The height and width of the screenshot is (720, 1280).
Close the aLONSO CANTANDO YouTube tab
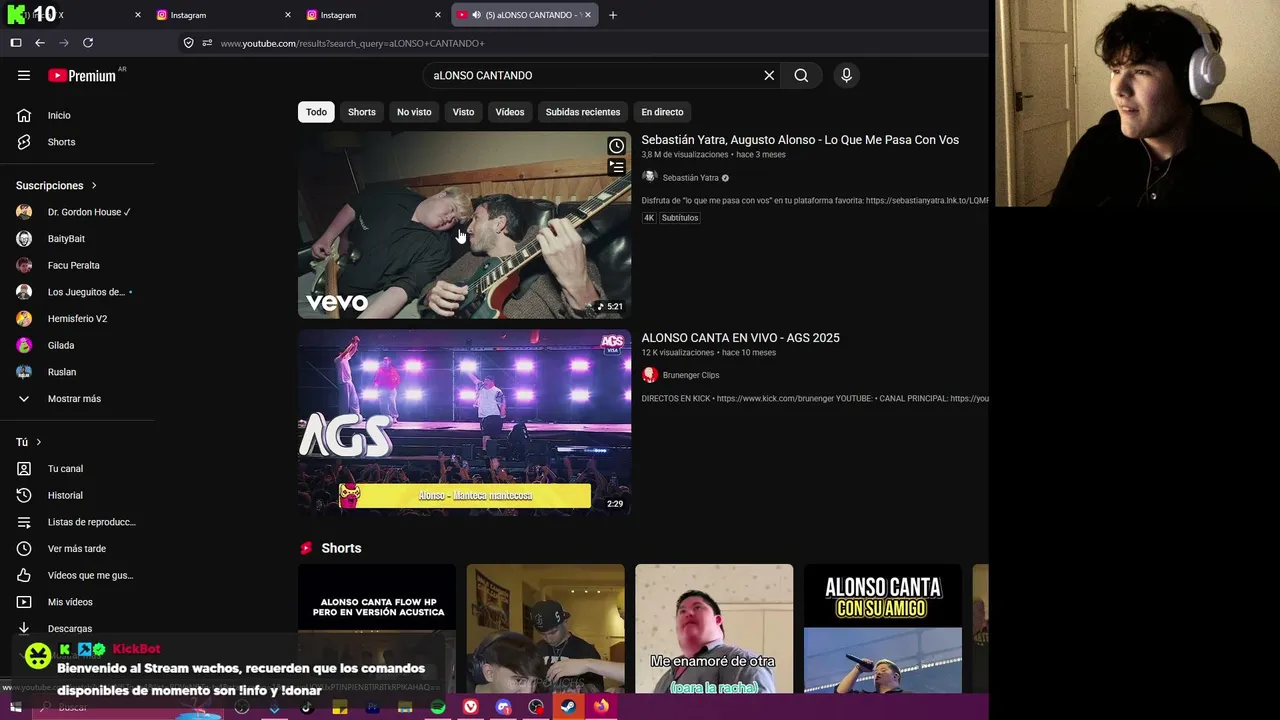point(588,15)
